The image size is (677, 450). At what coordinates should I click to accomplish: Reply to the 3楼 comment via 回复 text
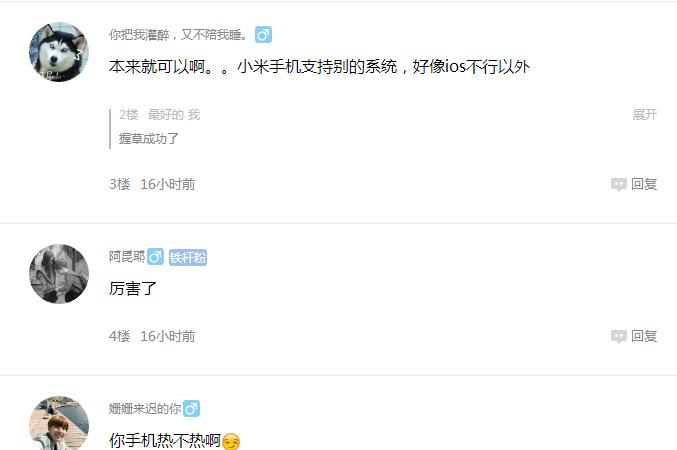[644, 184]
